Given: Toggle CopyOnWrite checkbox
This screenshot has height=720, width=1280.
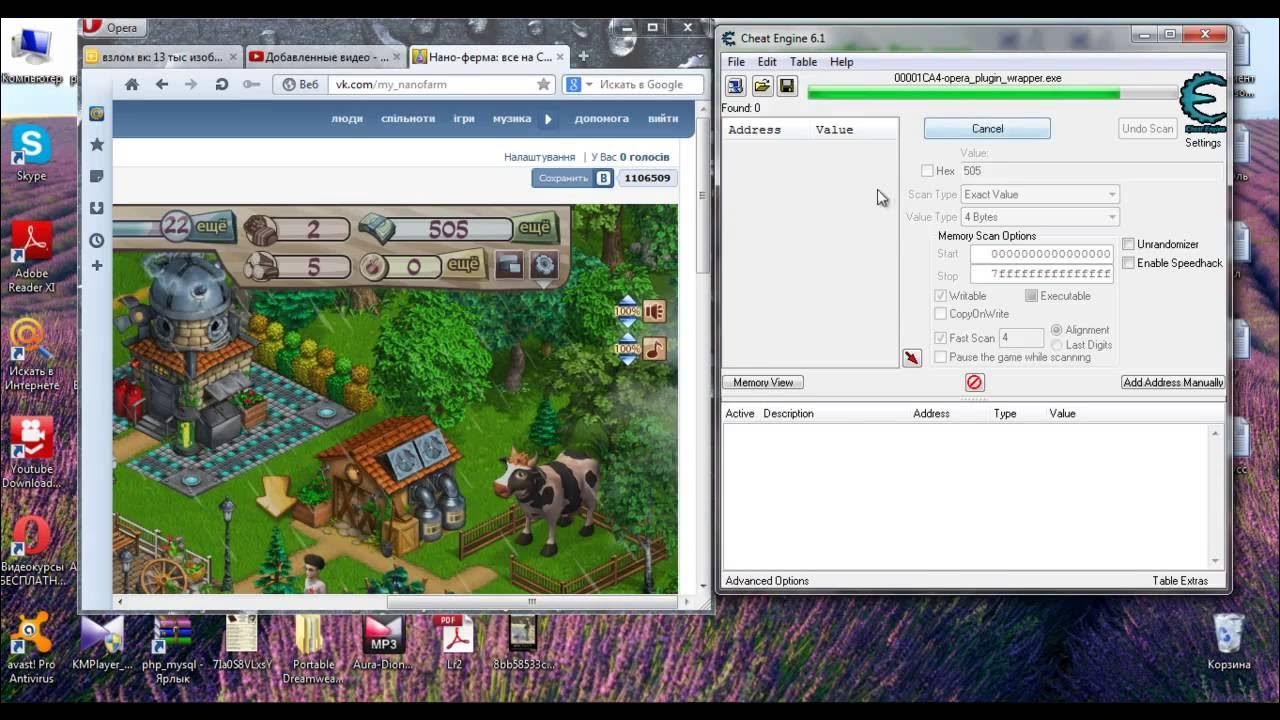Looking at the screenshot, I should pos(940,314).
